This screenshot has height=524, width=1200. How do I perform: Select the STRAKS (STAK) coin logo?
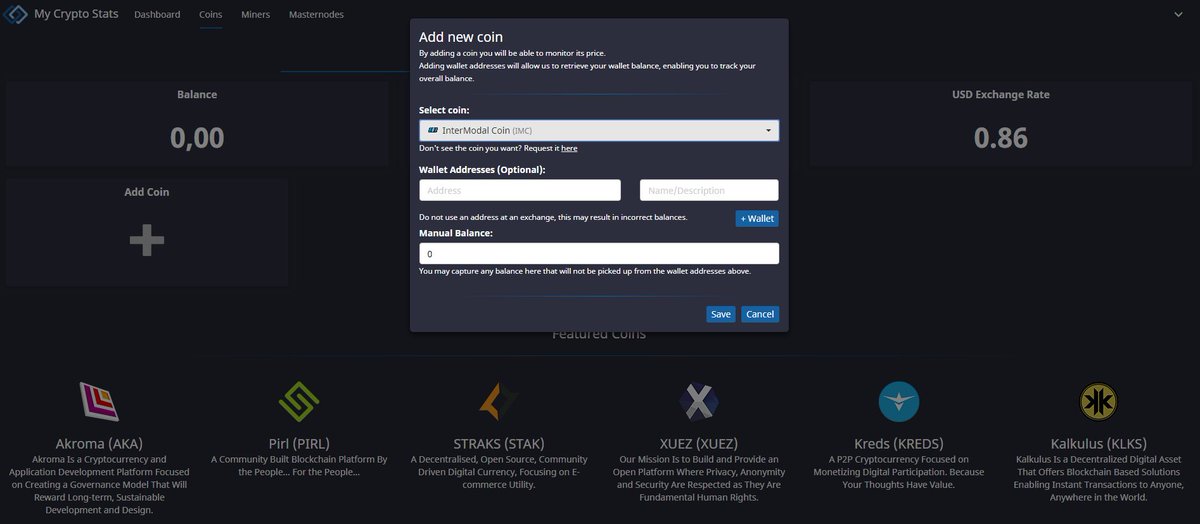tap(499, 402)
